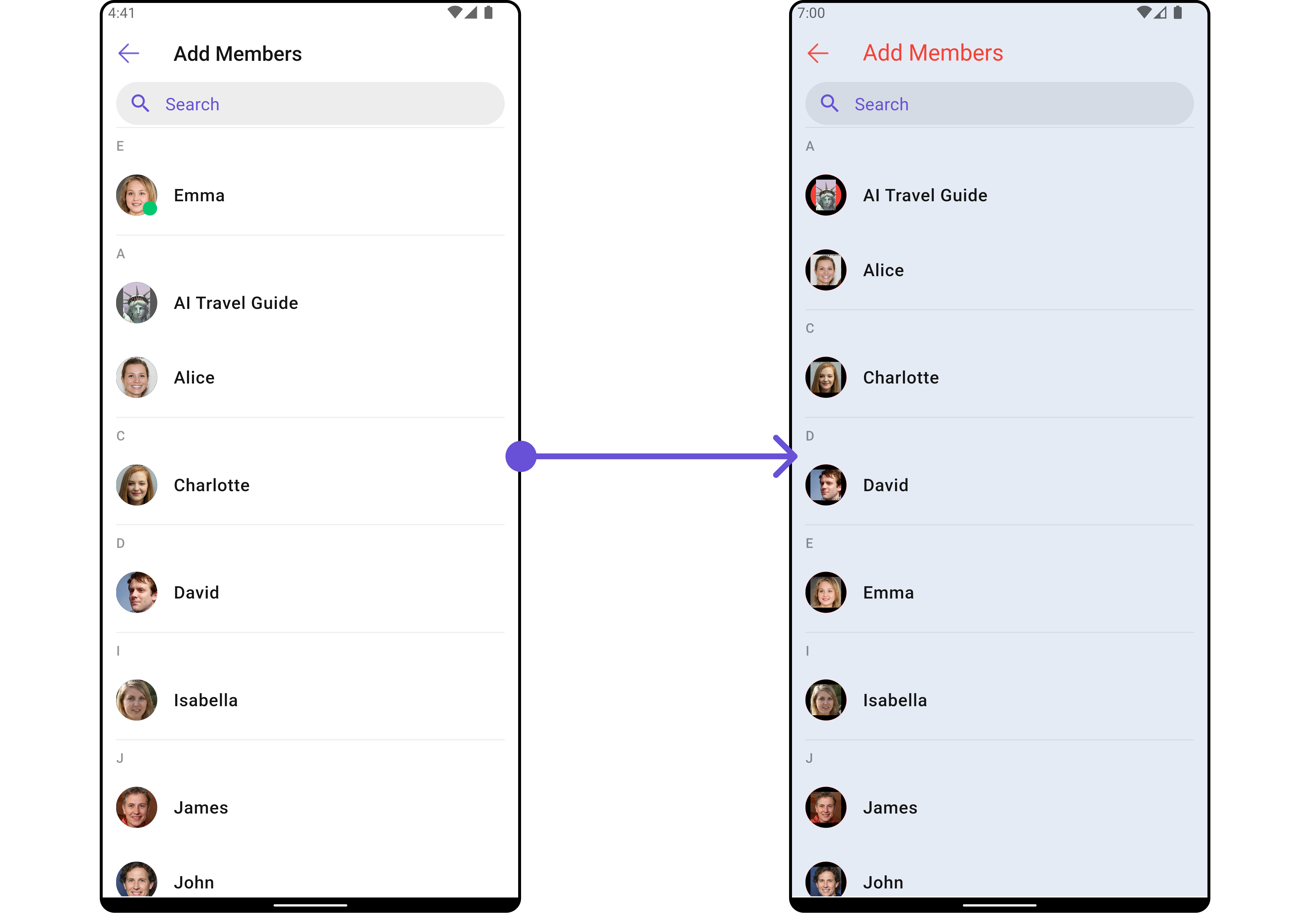
Task: Click the purple circle handle of the arrow
Action: [x=521, y=456]
